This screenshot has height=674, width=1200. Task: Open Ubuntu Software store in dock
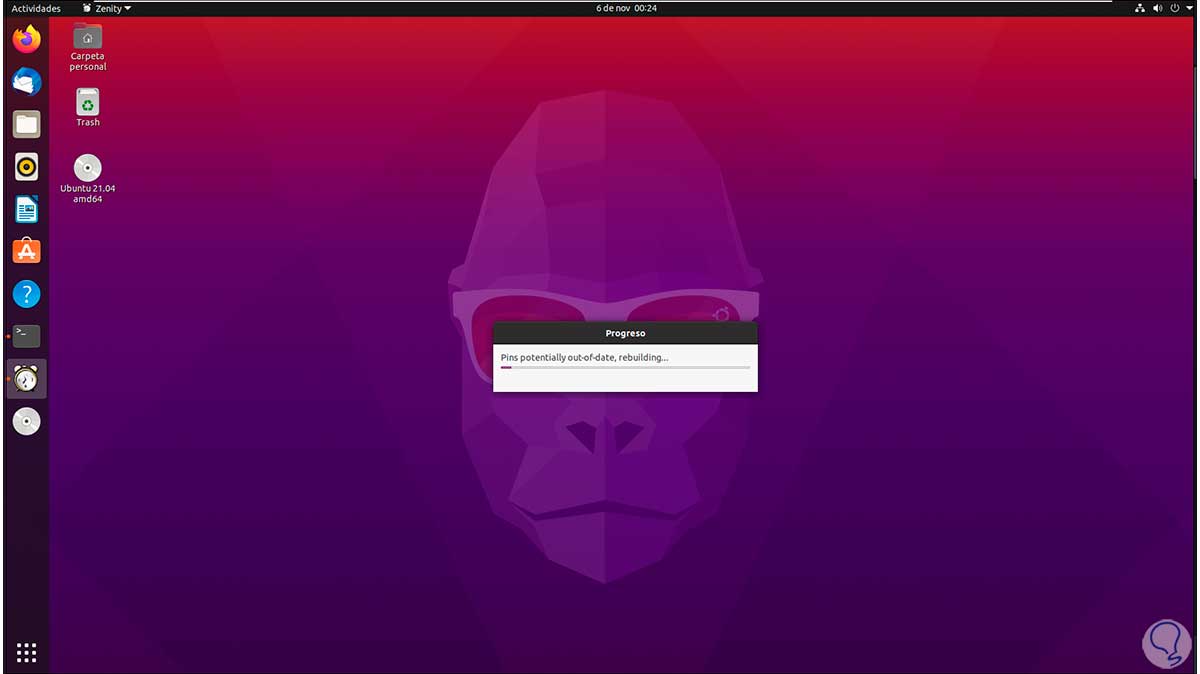[27, 251]
